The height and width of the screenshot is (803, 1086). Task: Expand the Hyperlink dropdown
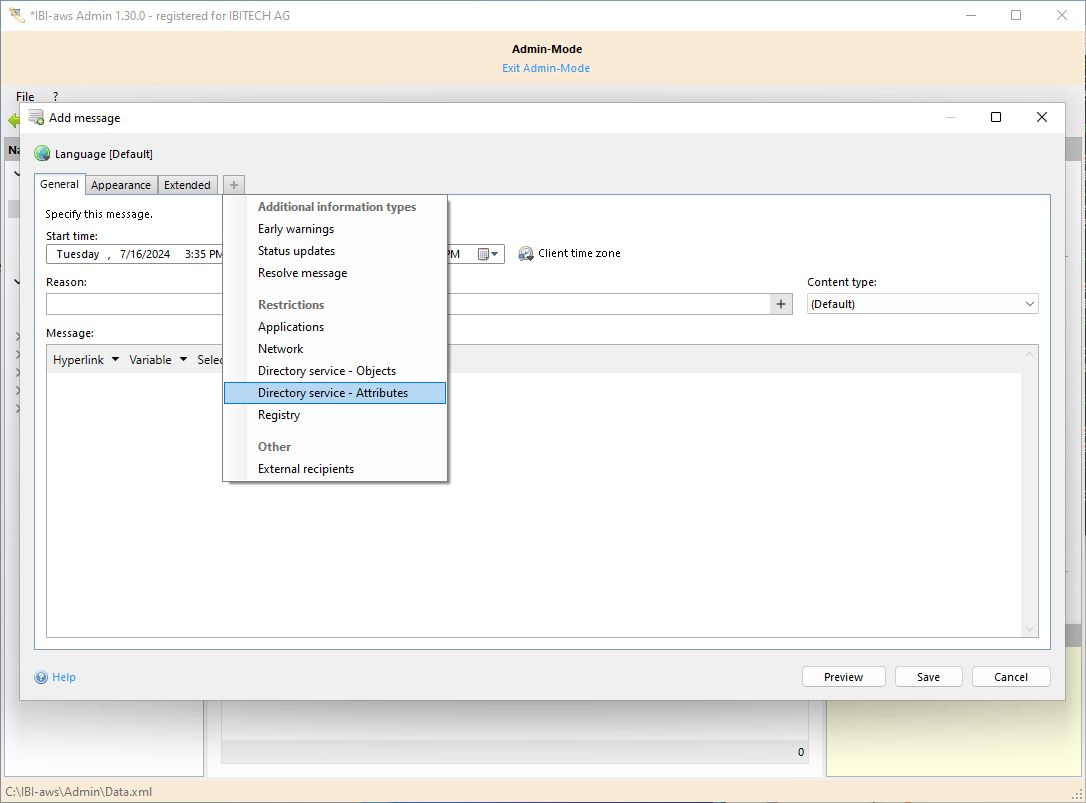click(86, 360)
